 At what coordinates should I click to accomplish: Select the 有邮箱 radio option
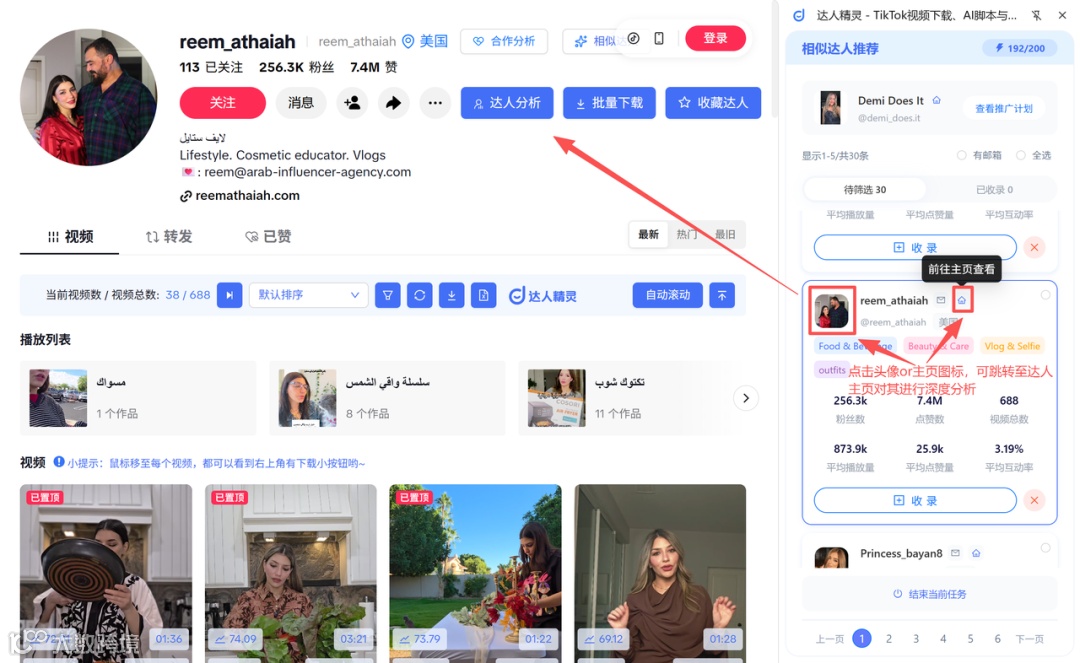point(962,155)
